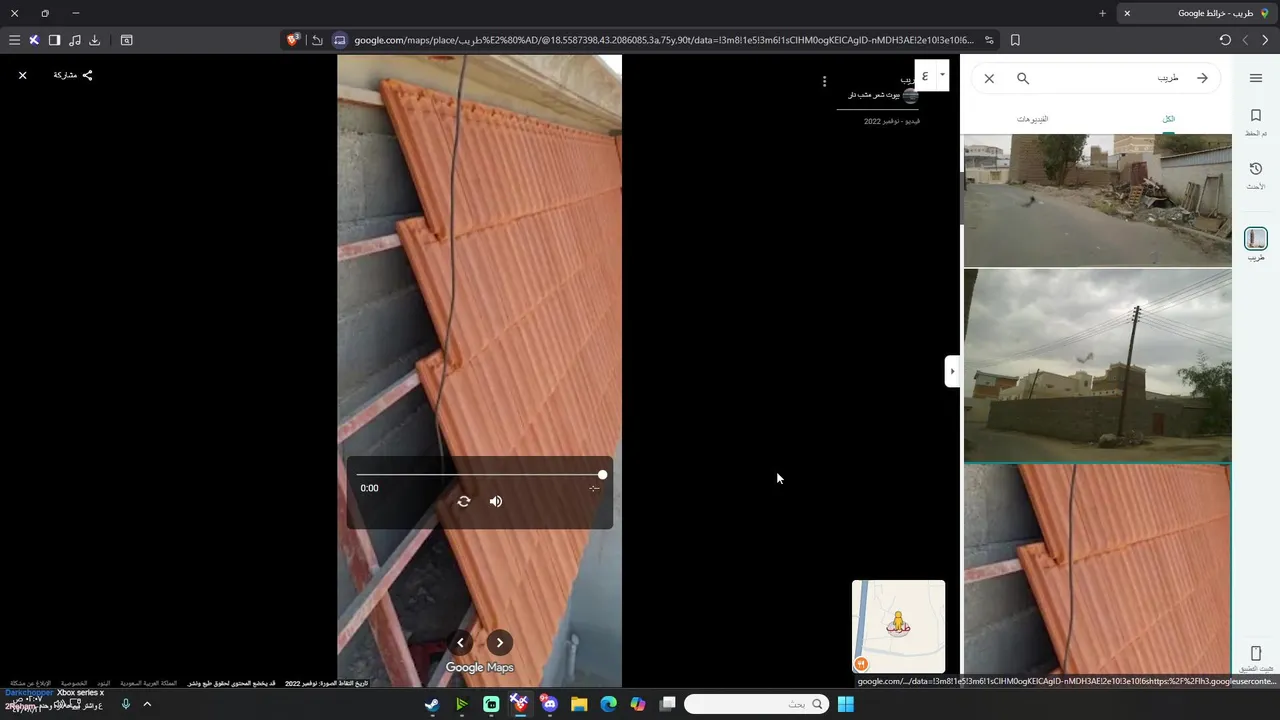
Task: Click the Windows Start button
Action: (x=846, y=704)
